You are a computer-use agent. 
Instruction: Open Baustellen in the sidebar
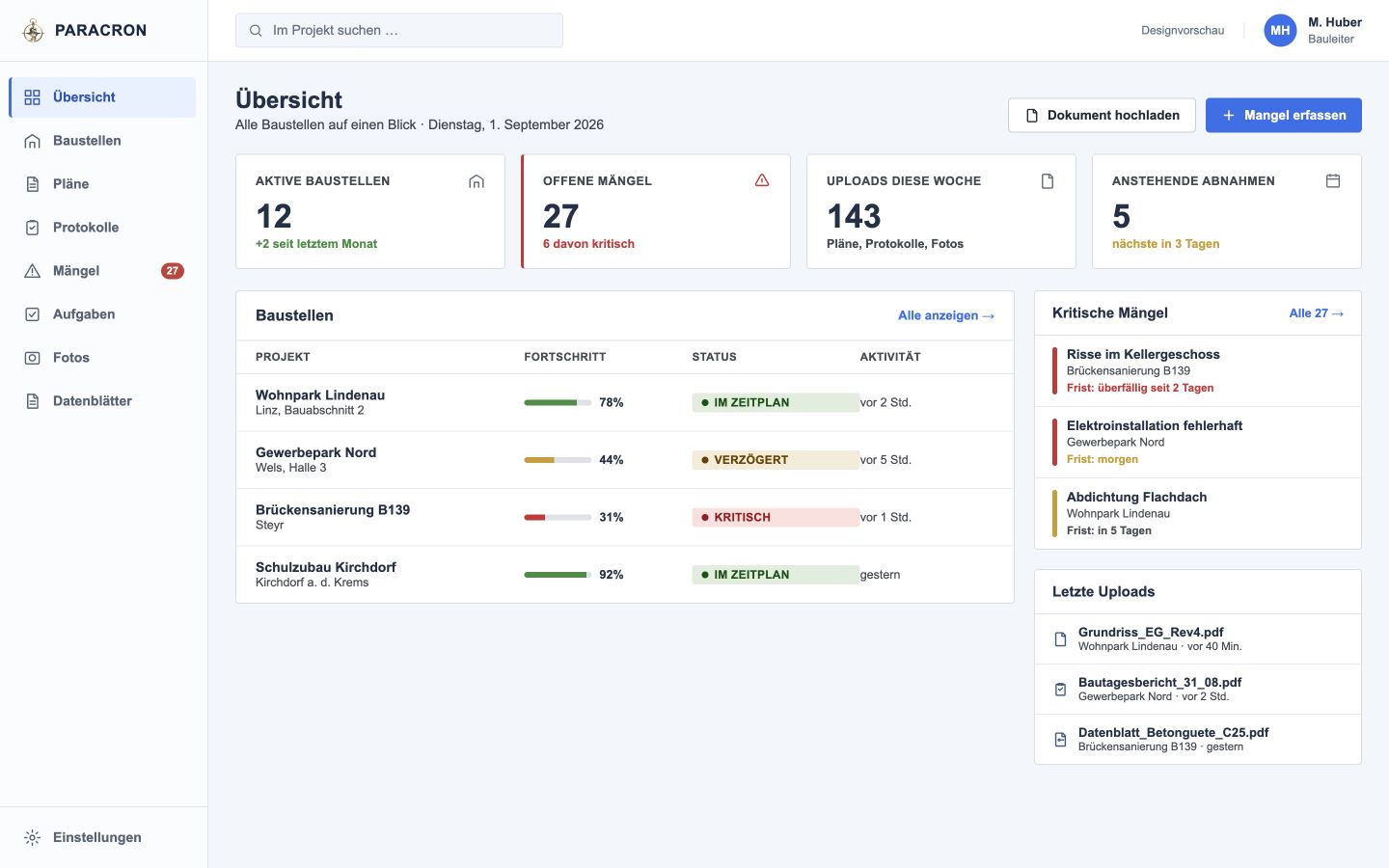point(102,141)
